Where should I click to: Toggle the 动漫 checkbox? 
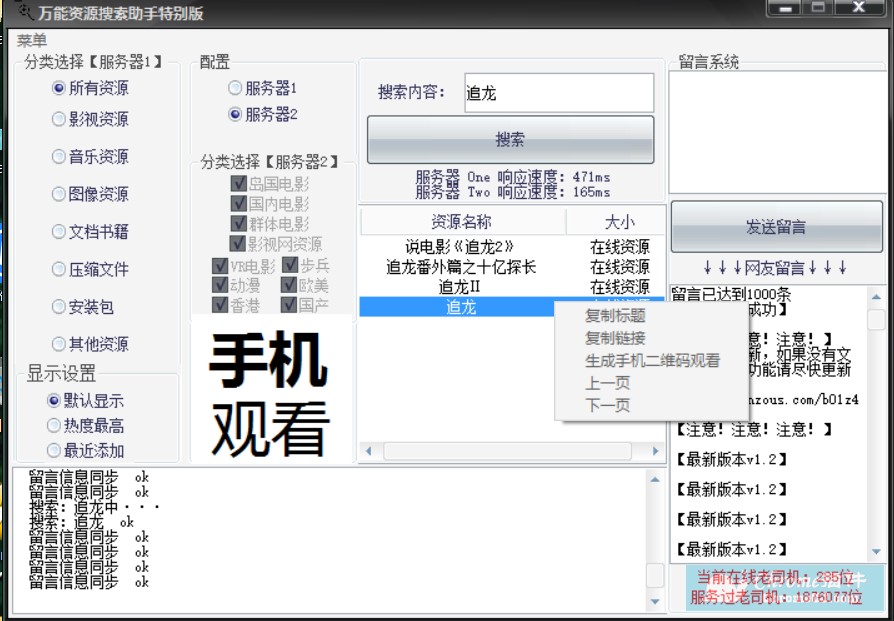220,285
